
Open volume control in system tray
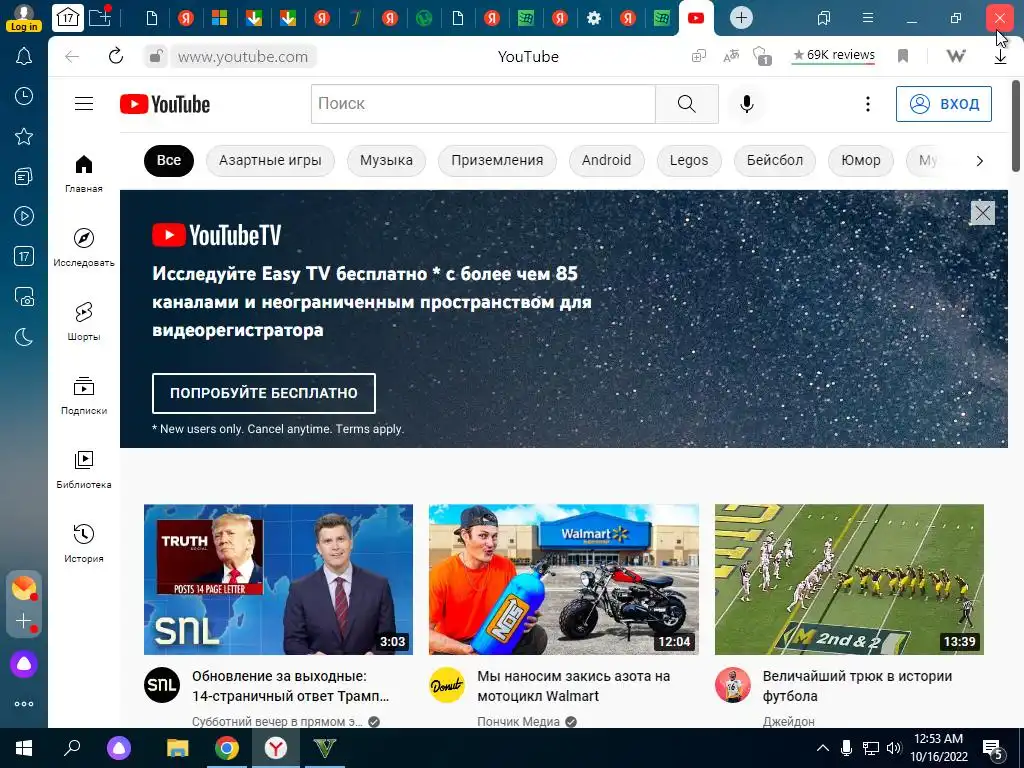[x=894, y=748]
